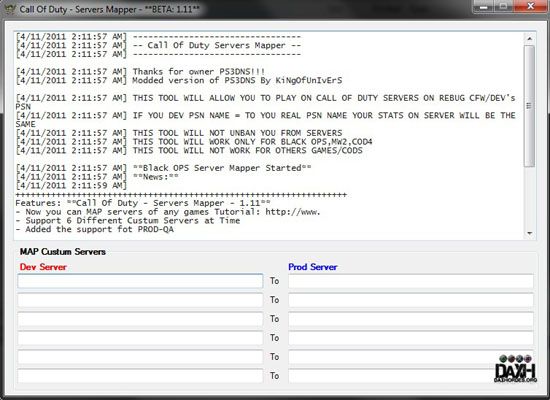Click the app icon in title bar

pyautogui.click(x=10, y=9)
